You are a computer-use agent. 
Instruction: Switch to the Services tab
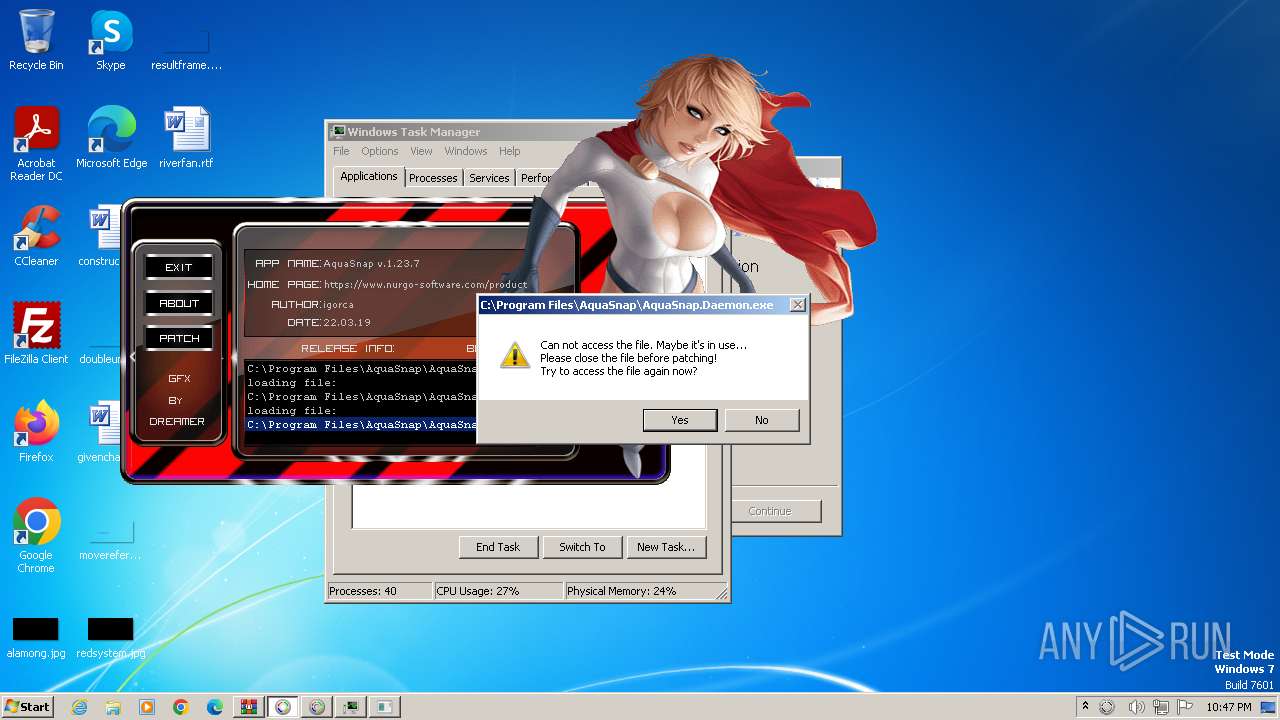click(489, 178)
